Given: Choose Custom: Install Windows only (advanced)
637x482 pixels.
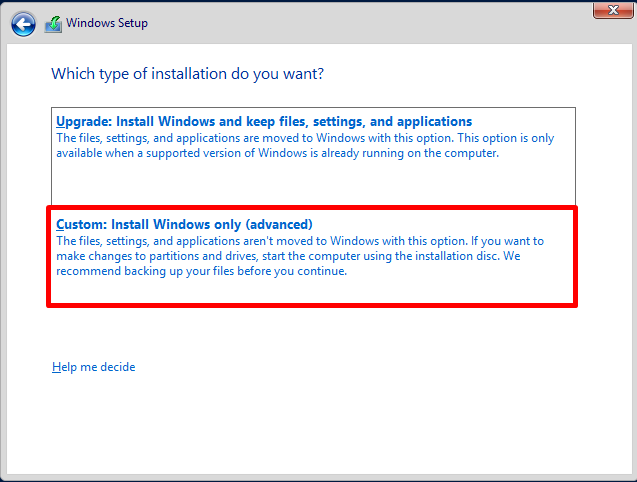Looking at the screenshot, I should click(184, 224).
